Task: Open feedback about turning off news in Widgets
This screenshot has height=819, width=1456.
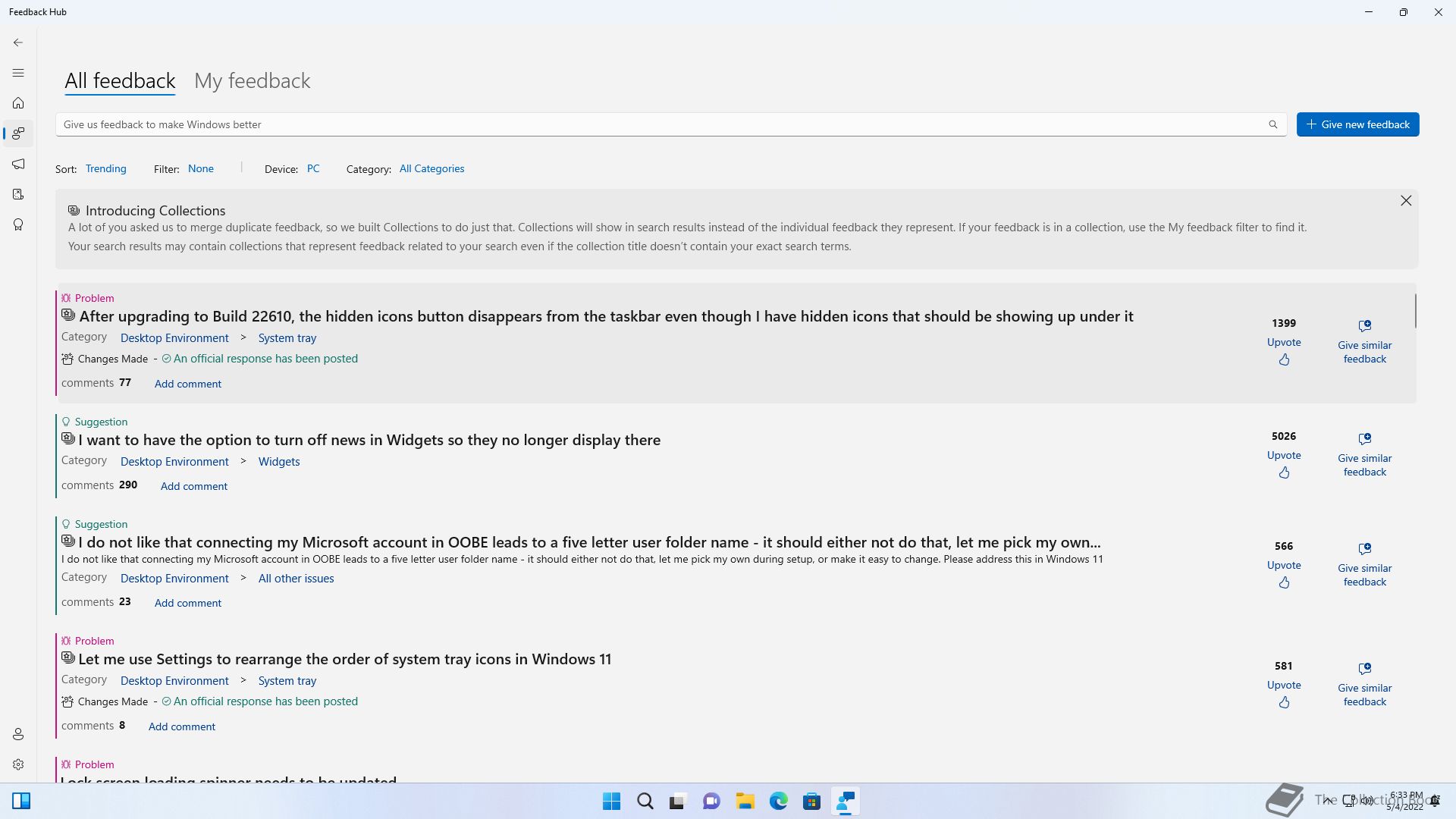Action: pos(369,440)
